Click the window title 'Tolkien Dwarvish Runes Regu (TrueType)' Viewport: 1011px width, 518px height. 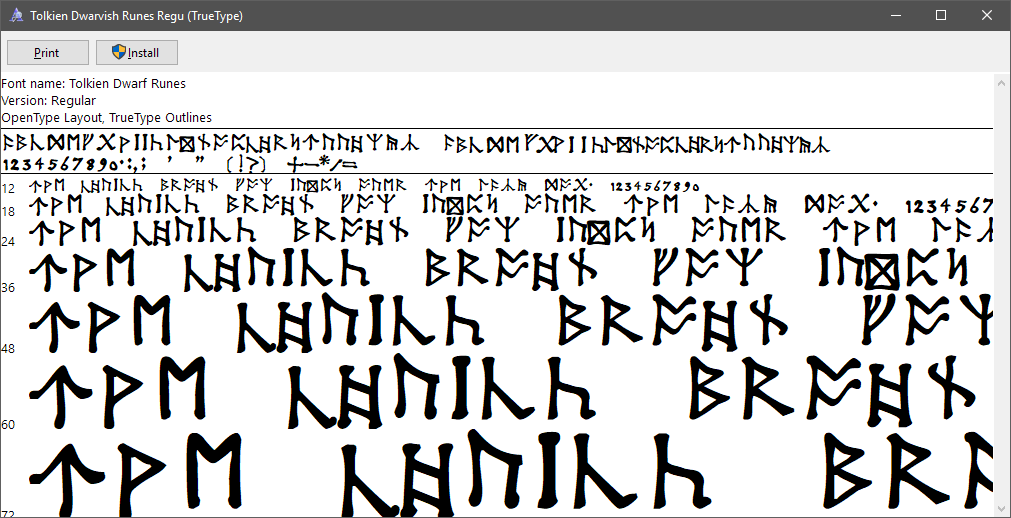pos(137,16)
